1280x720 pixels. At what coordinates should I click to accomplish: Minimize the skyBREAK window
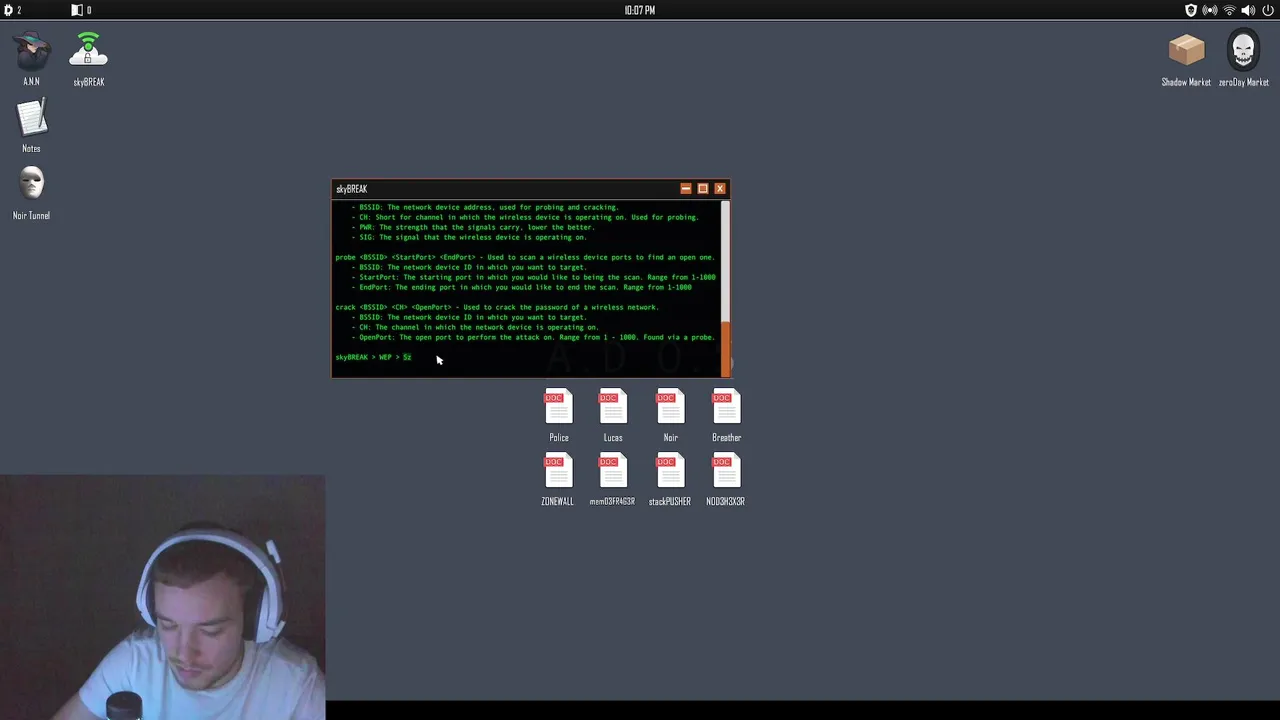(686, 188)
